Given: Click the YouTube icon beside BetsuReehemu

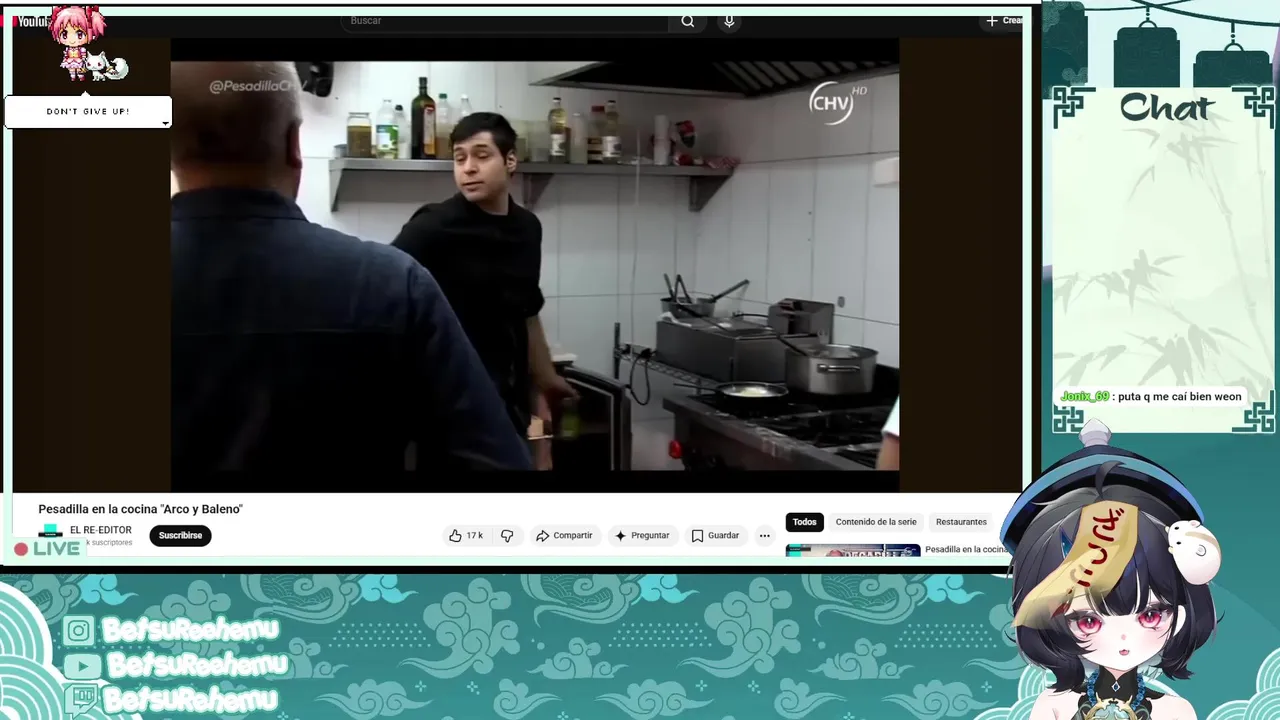Looking at the screenshot, I should 82,666.
